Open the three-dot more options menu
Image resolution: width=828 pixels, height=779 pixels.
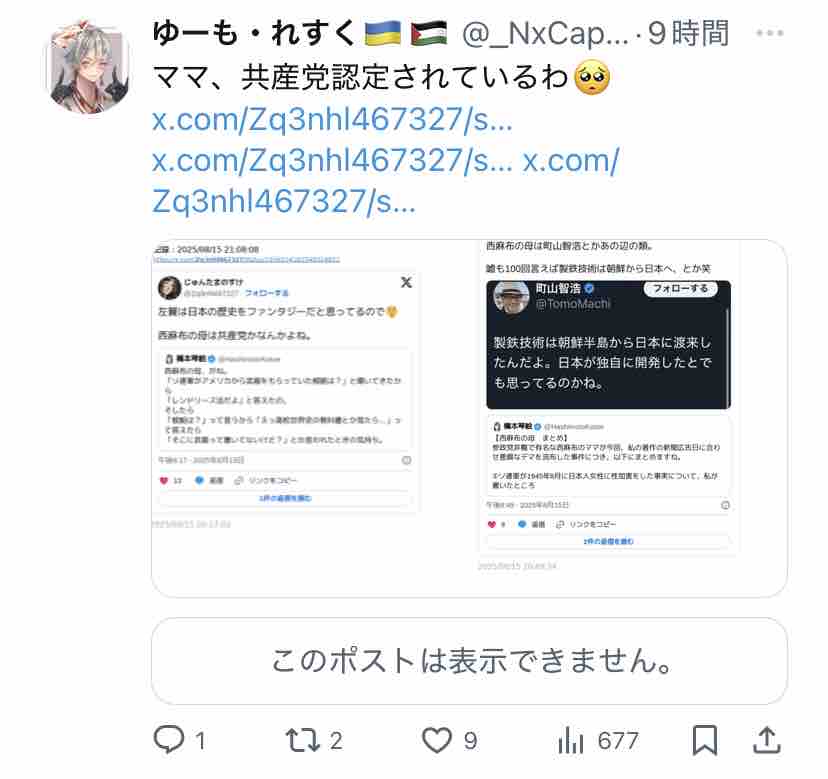point(770,33)
